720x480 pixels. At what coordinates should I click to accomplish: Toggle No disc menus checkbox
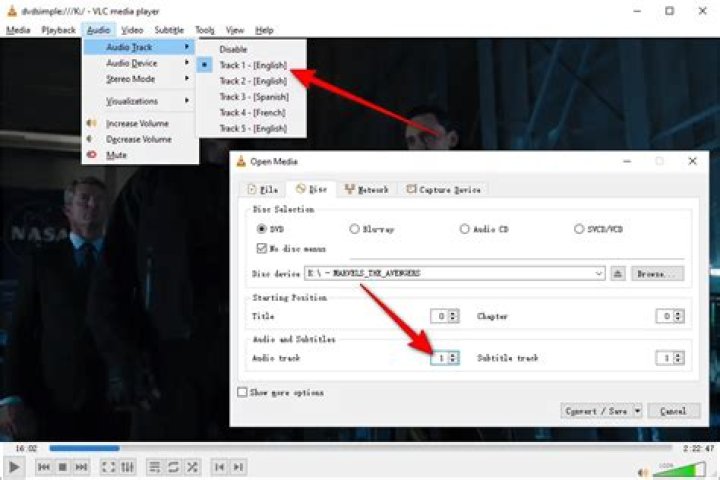point(261,248)
